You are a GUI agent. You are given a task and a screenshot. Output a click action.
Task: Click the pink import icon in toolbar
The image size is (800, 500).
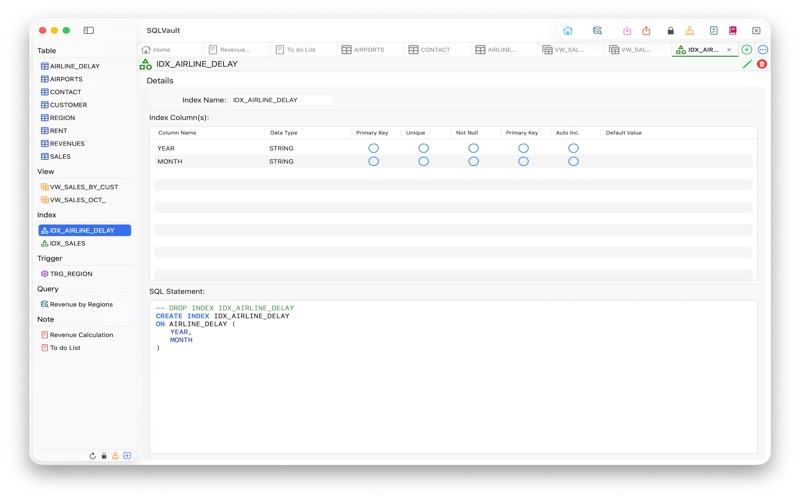(627, 31)
